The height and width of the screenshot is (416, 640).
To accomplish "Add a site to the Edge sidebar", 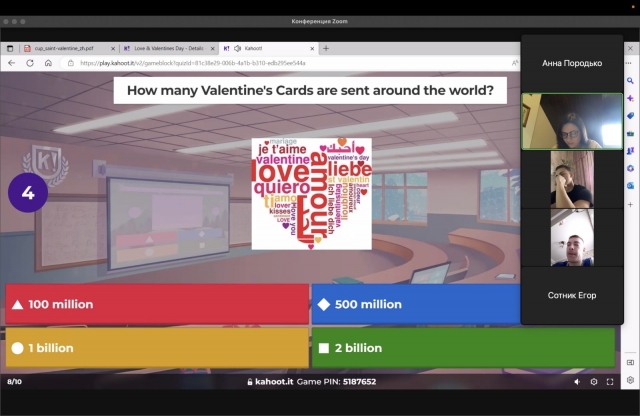I will tap(630, 204).
